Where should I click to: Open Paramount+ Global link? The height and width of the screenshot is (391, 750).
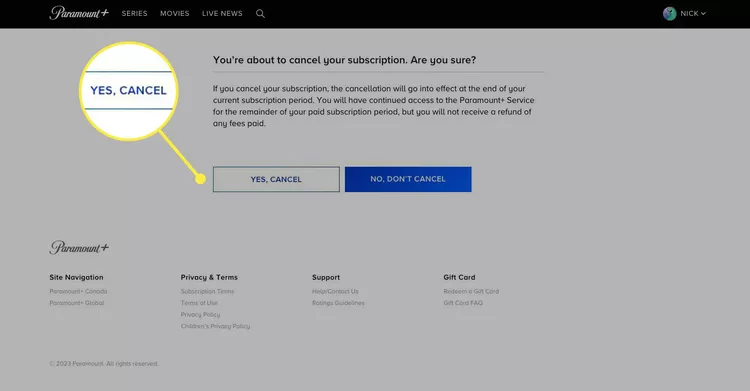pos(77,303)
